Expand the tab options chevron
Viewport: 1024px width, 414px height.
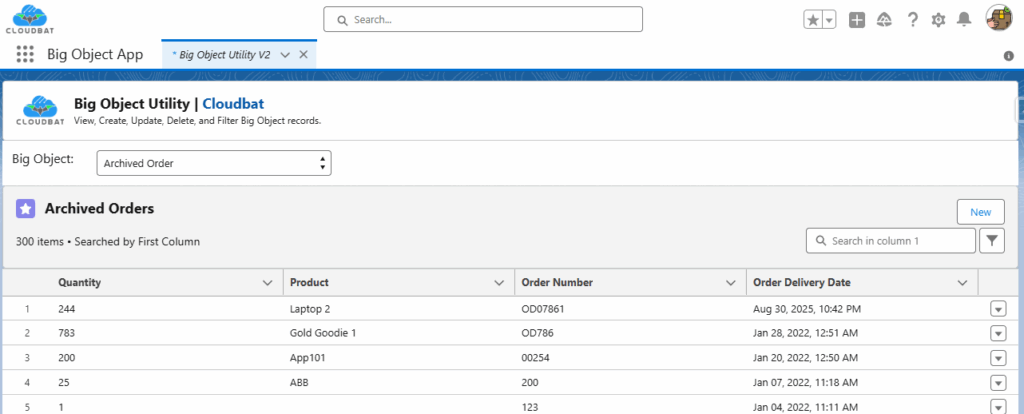285,55
